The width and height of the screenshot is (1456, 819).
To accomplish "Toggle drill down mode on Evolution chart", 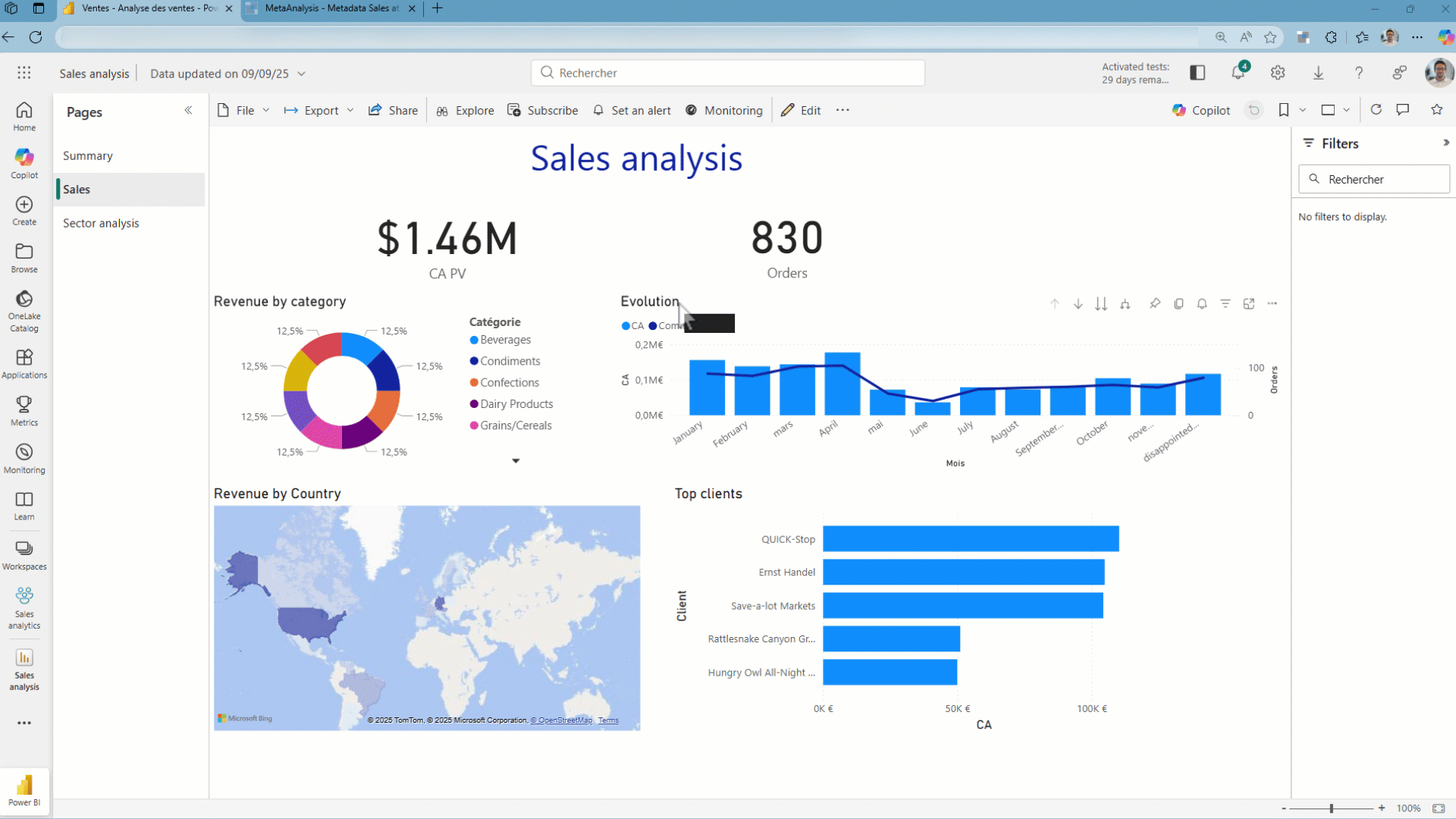I will click(x=1078, y=304).
